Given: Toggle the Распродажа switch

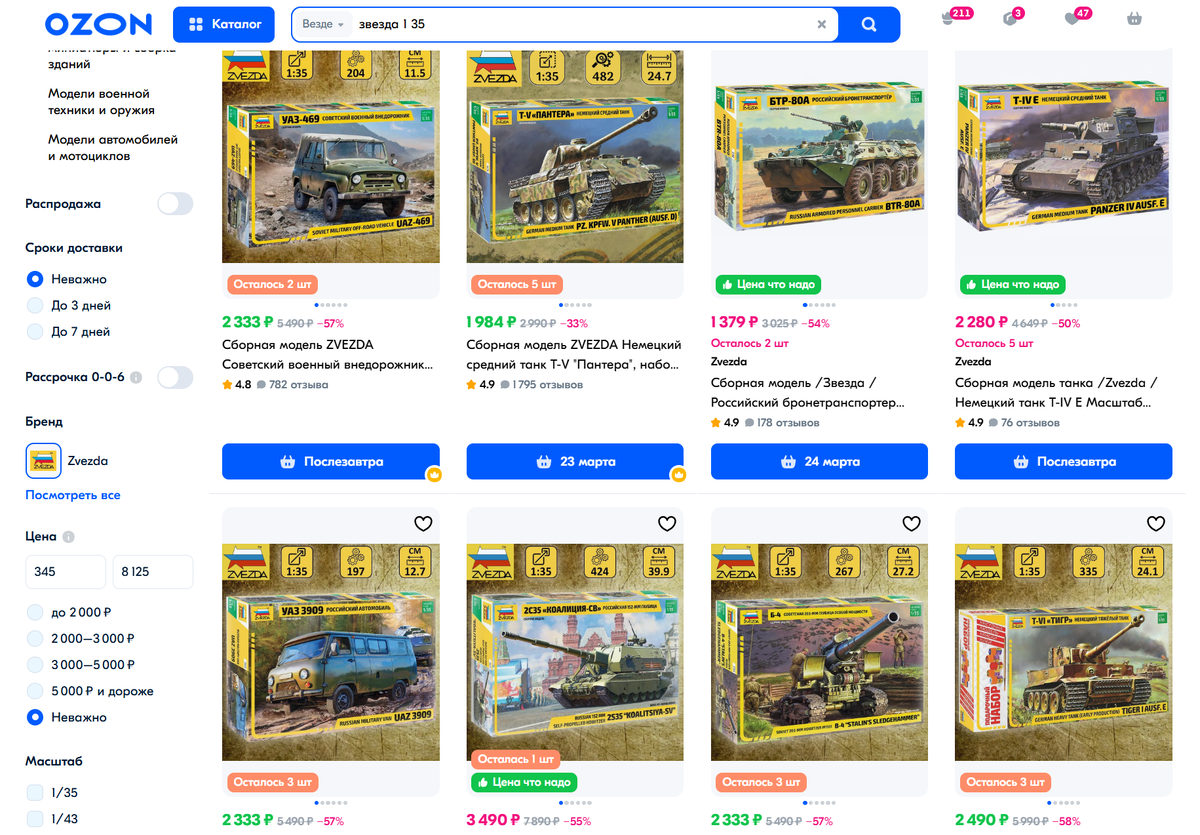Looking at the screenshot, I should click(x=175, y=204).
